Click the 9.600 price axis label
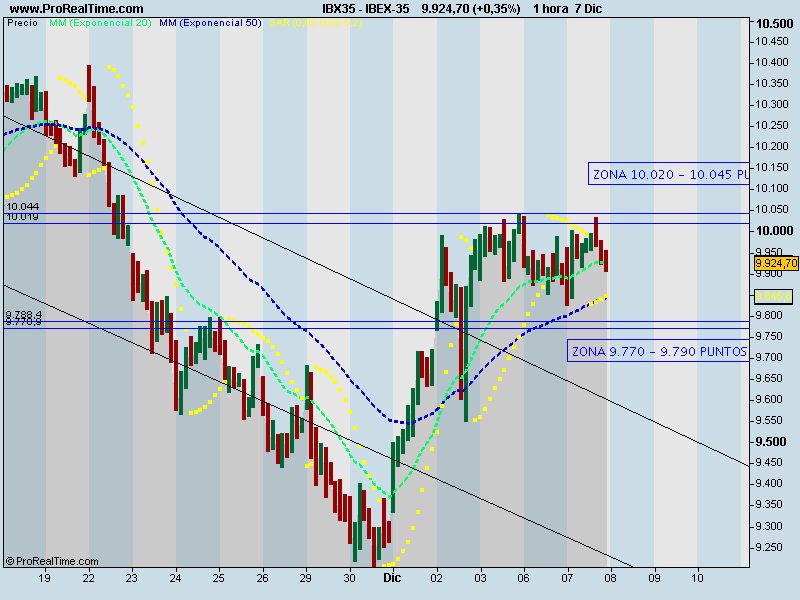 (769, 399)
